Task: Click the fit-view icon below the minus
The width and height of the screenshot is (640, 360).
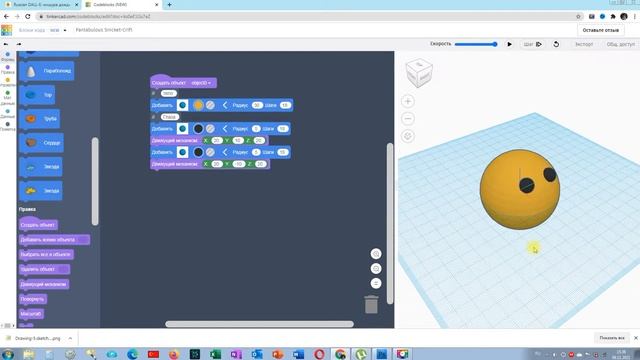Action: click(408, 136)
